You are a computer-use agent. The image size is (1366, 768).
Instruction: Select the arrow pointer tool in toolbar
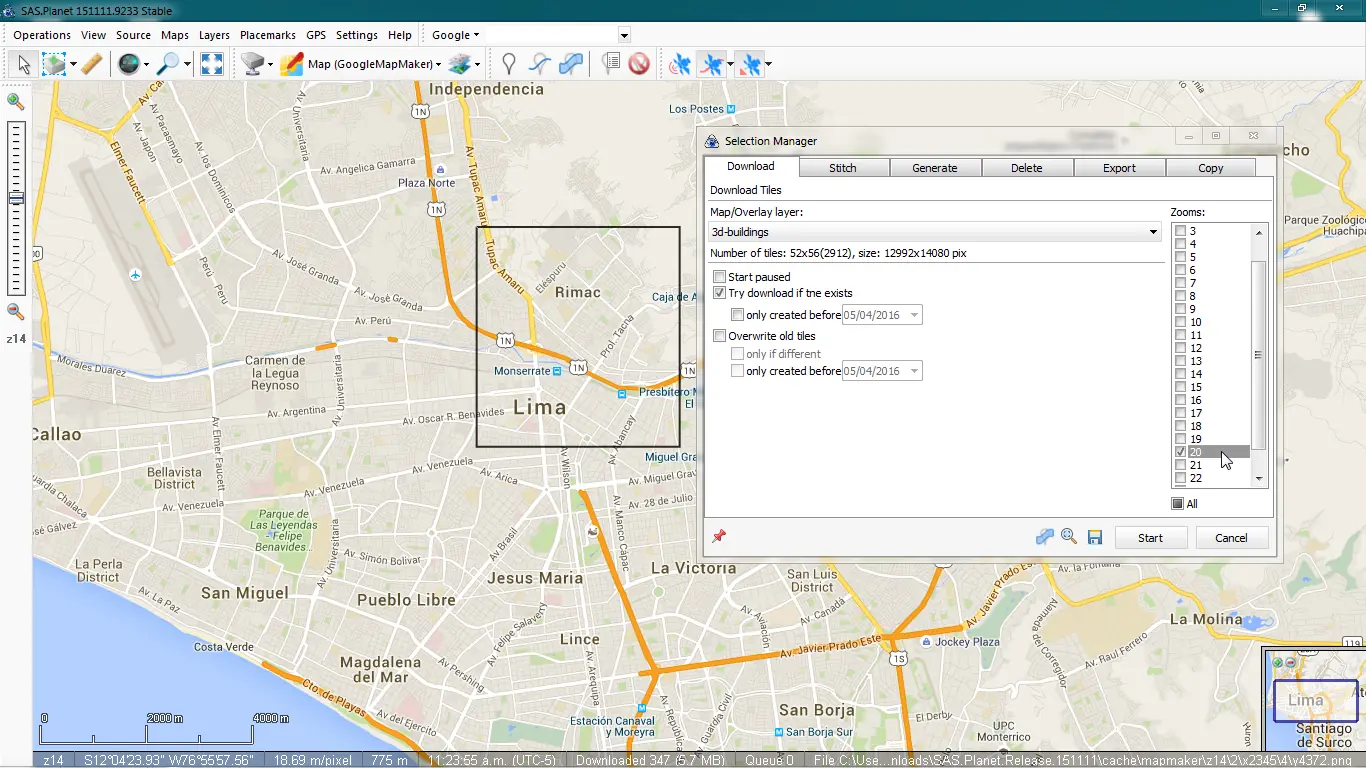[25, 64]
